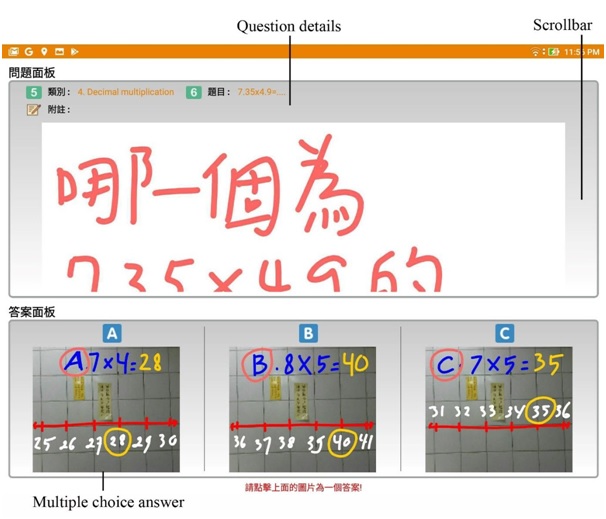Tap the first notification icon in status bar
This screenshot has width=606, height=519.
[14, 51]
